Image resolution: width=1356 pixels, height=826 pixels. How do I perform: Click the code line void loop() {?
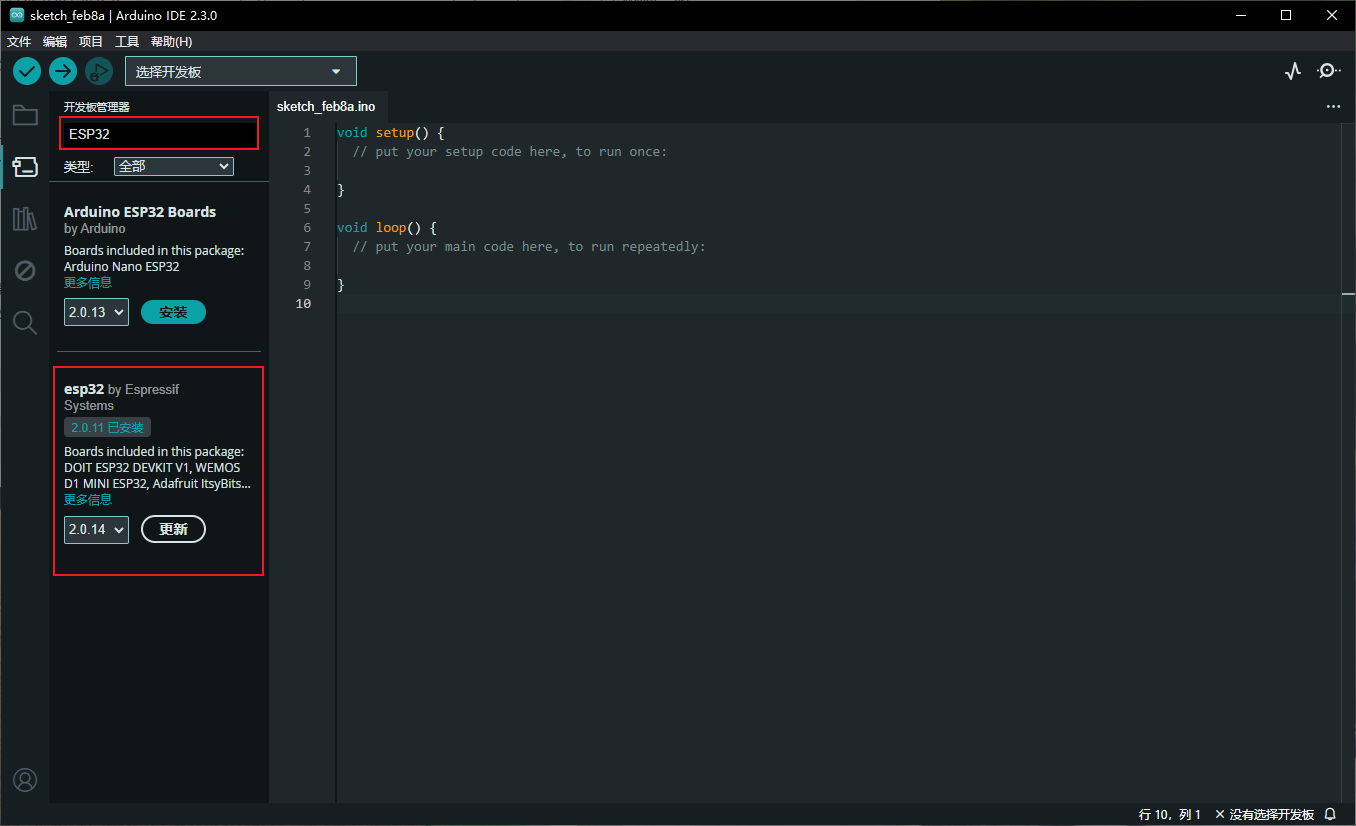pyautogui.click(x=386, y=227)
